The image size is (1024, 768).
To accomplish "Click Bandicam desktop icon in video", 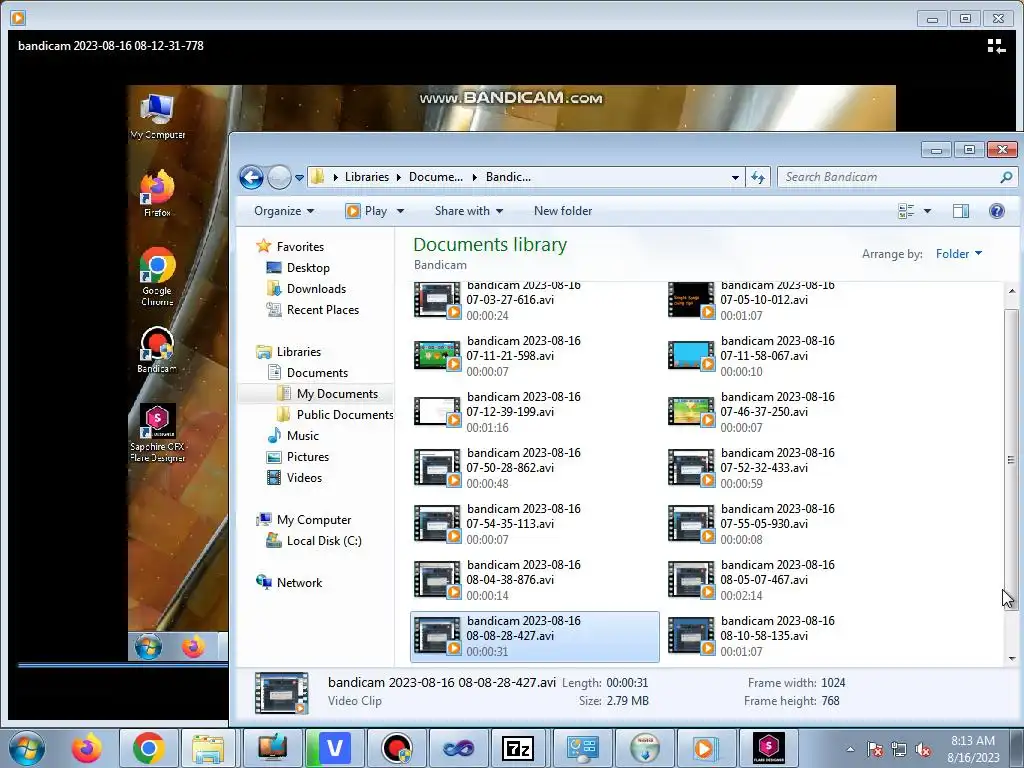I will pos(157,350).
